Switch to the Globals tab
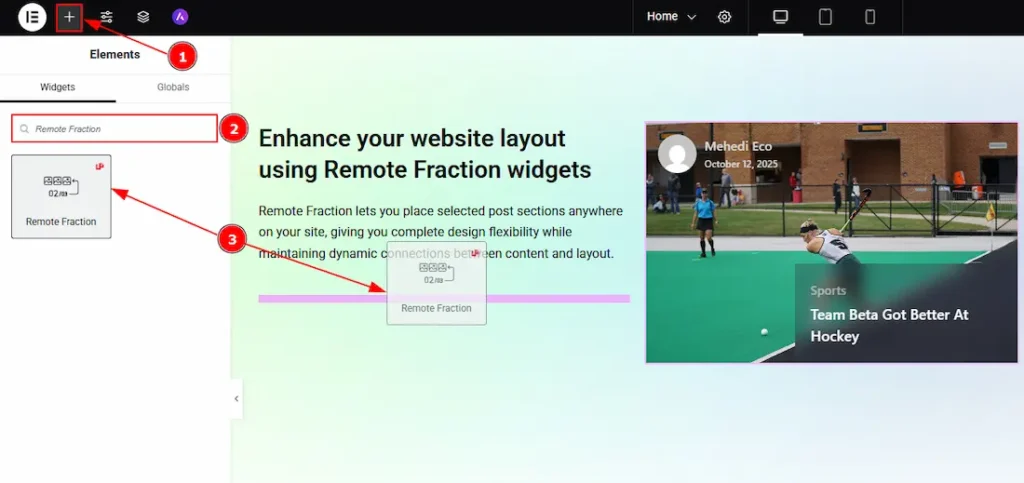Screen dimensions: 1024x483 (x=173, y=88)
